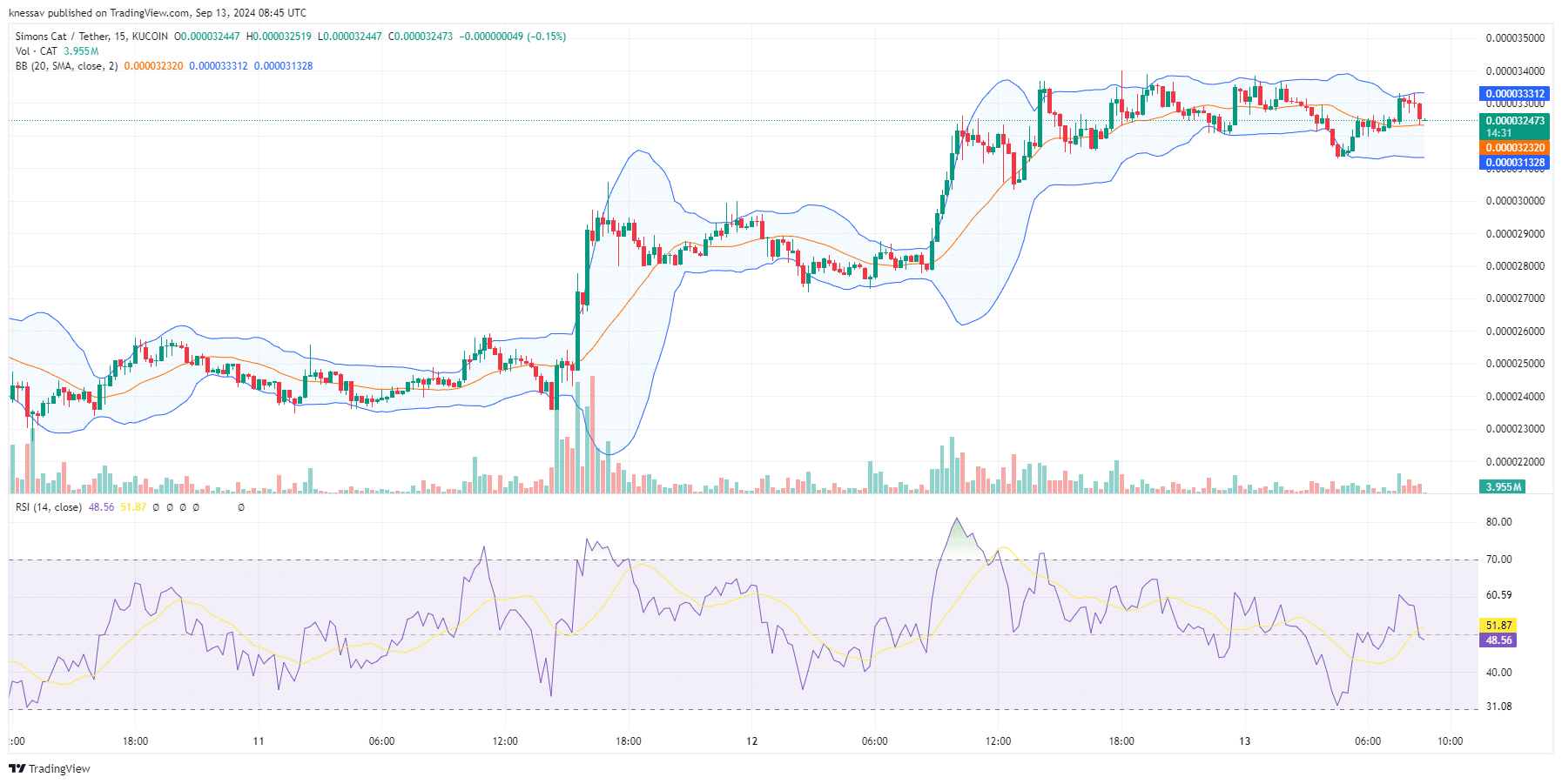The height and width of the screenshot is (784, 1562).
Task: Click the 06:00 label after date 13
Action: [x=1368, y=741]
